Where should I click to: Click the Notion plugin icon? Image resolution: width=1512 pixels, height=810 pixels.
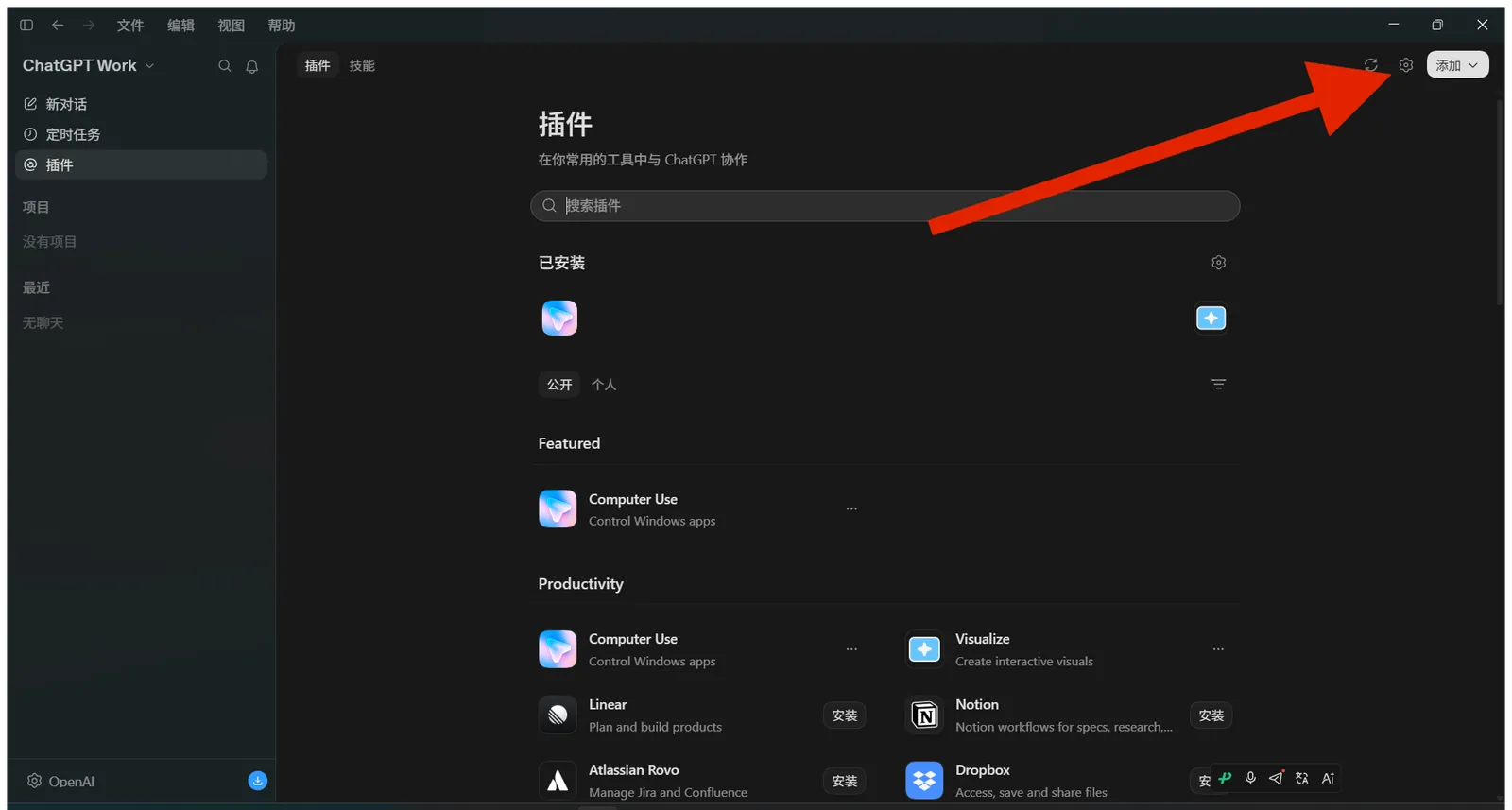[924, 715]
